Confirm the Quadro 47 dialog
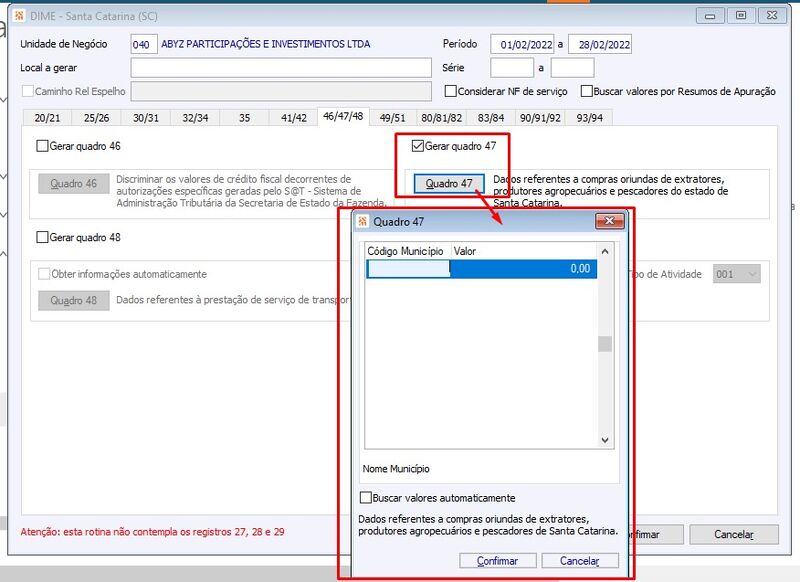Image resolution: width=800 pixels, height=582 pixels. 497,561
